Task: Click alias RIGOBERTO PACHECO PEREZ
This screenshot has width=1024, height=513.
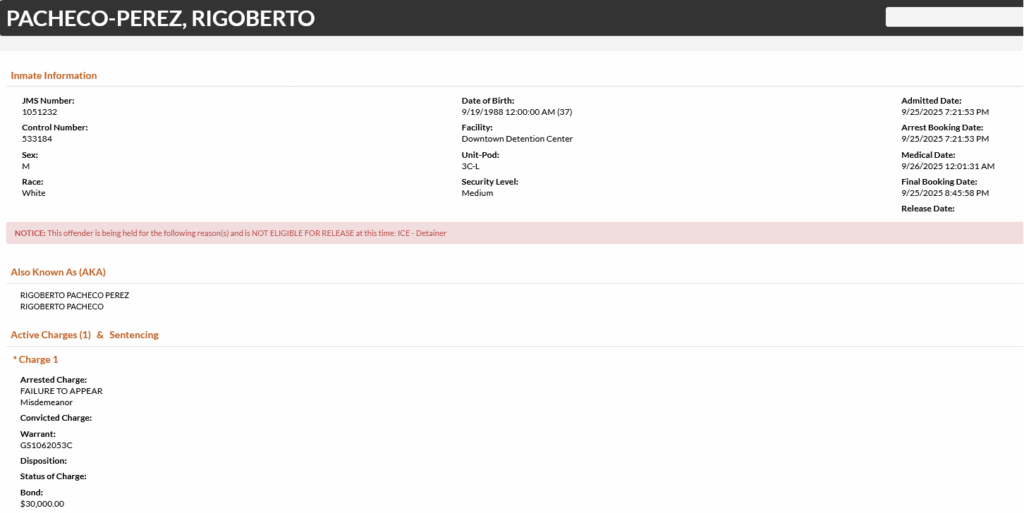Action: [x=74, y=295]
